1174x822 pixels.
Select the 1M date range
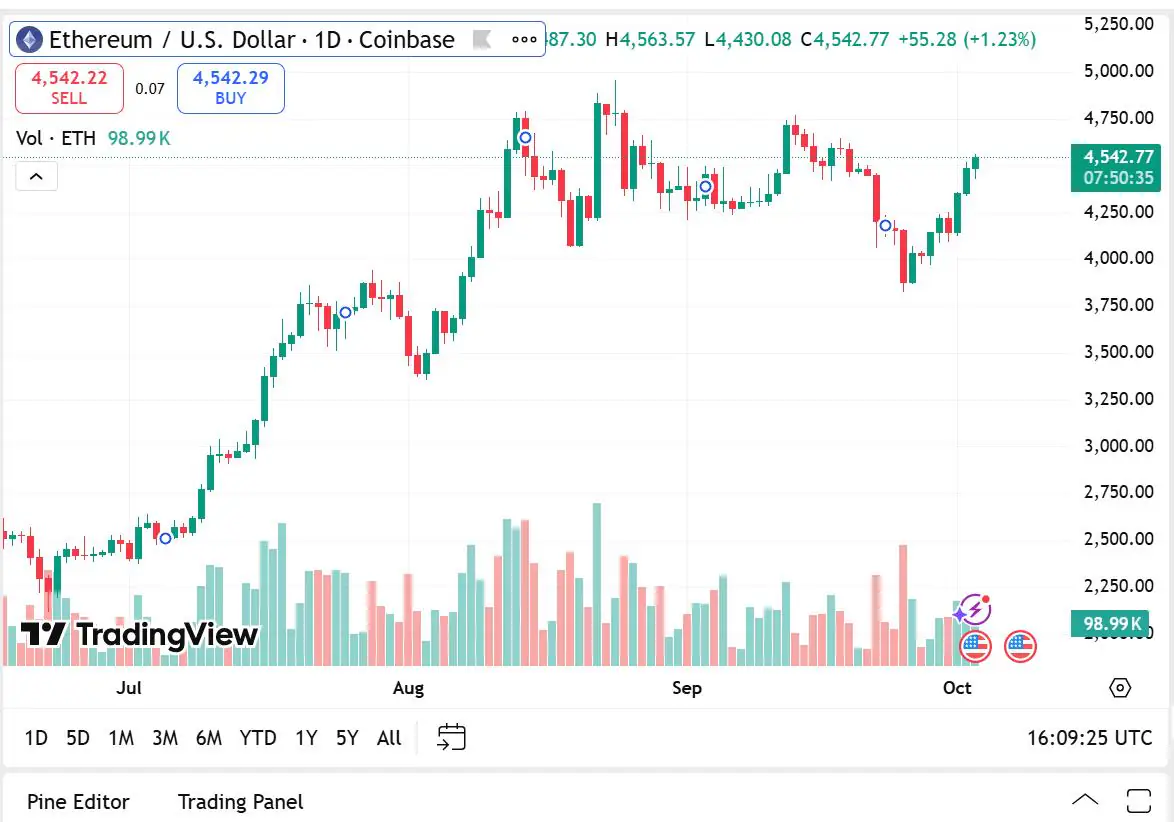tap(121, 738)
